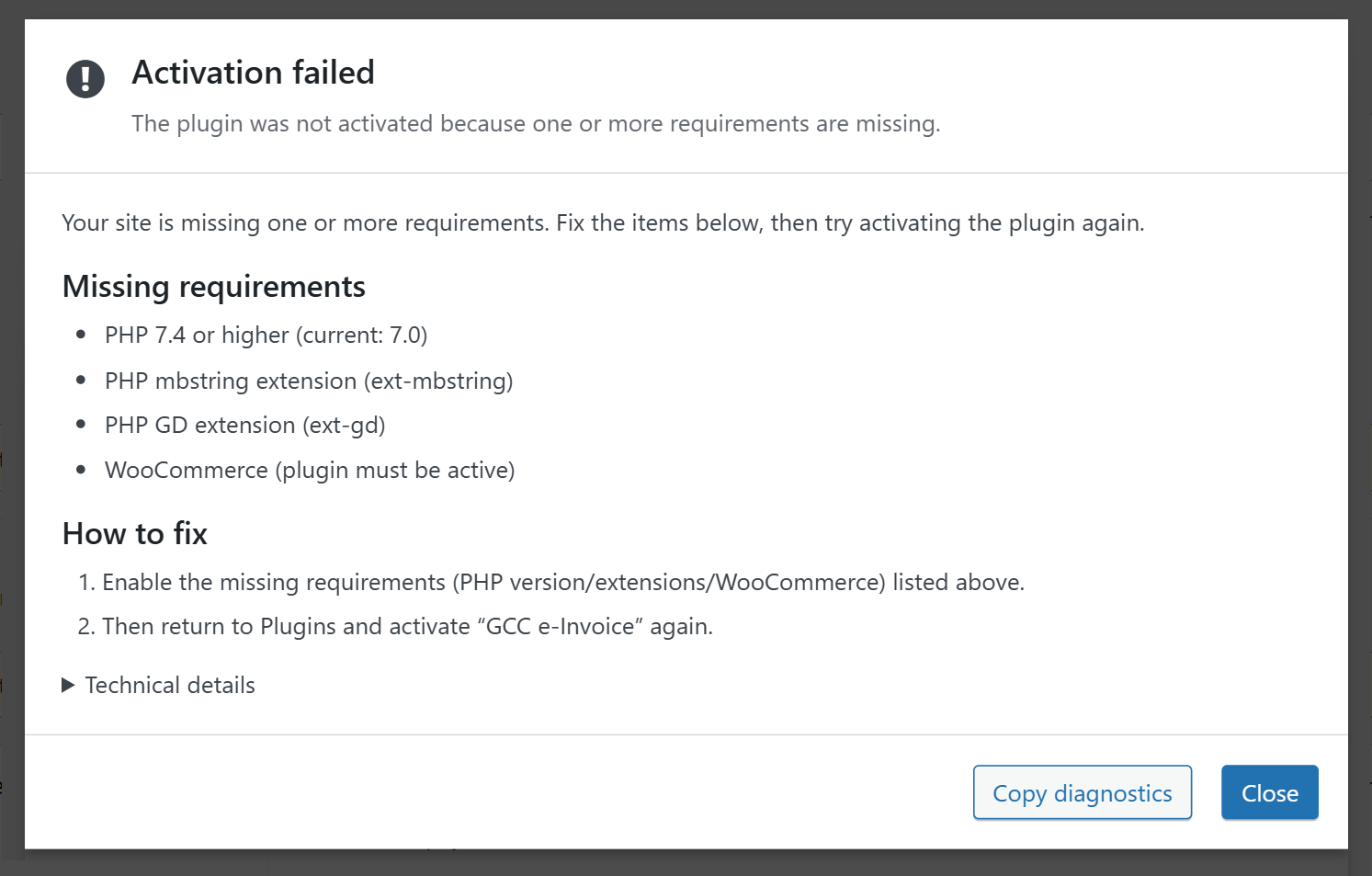This screenshot has height=876, width=1372.
Task: Select the "PHP 7.4 or higher" requirement item
Action: (266, 335)
